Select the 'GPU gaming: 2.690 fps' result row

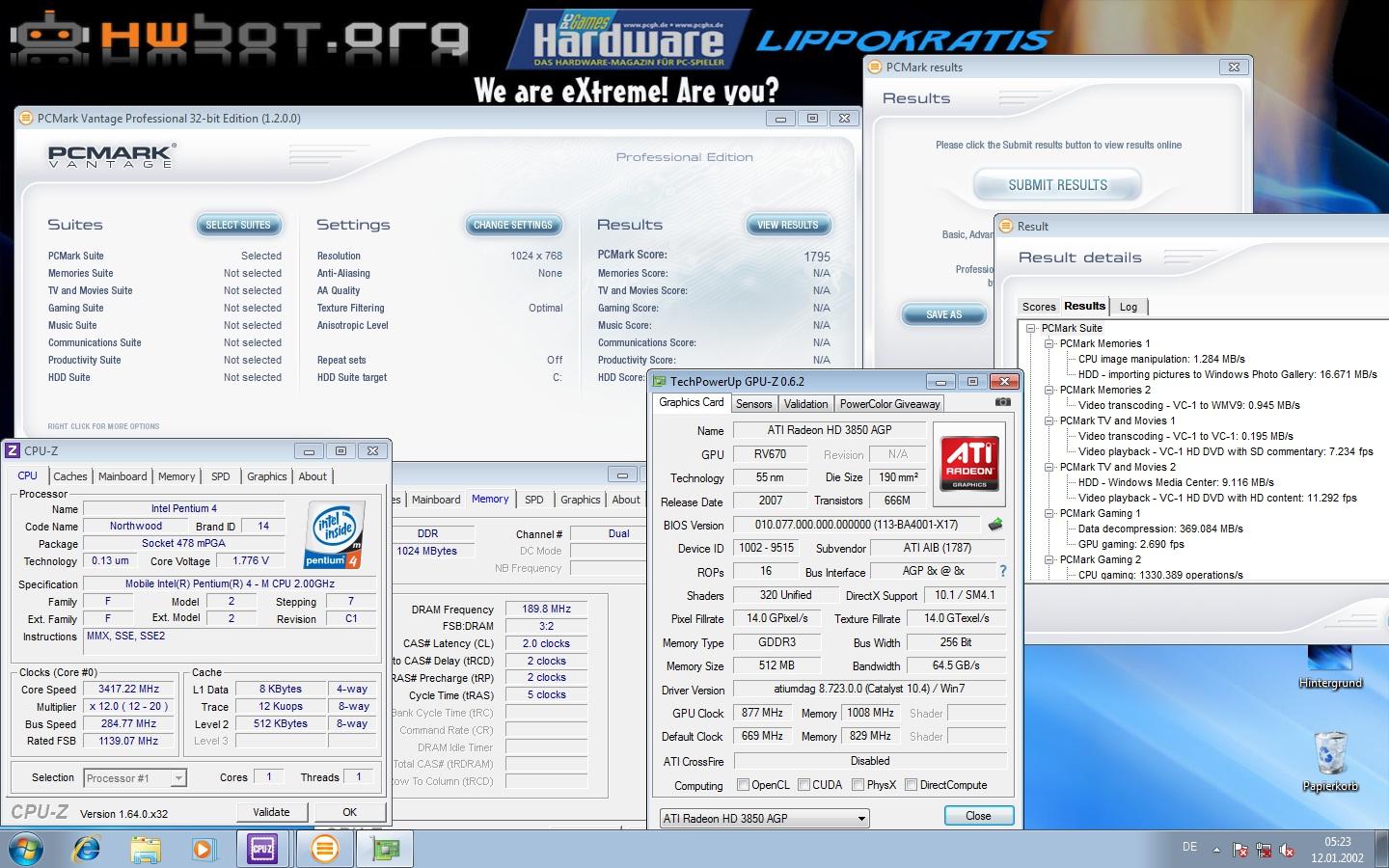pyautogui.click(x=1130, y=544)
